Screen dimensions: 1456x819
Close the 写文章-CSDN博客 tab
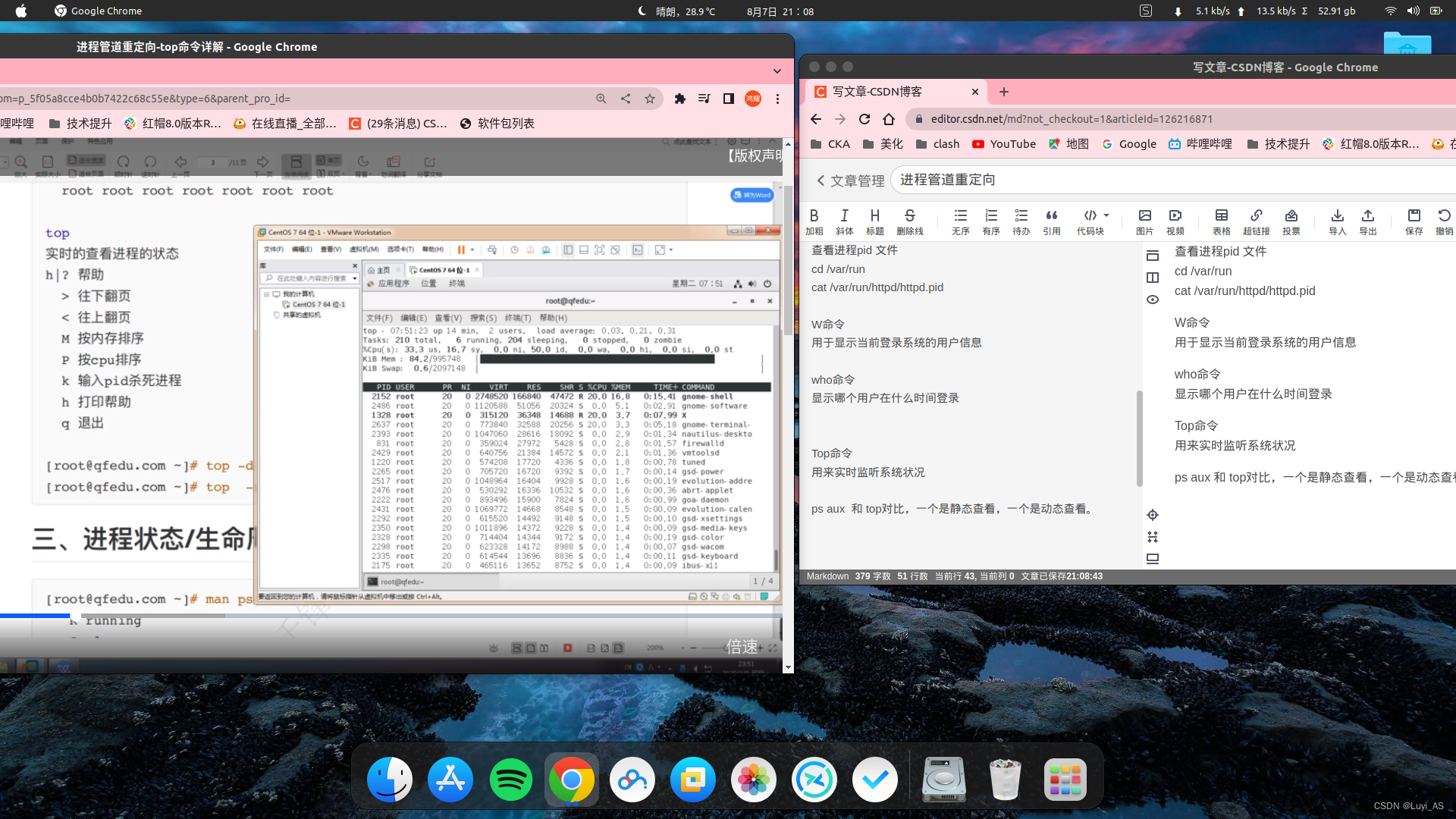click(x=975, y=92)
